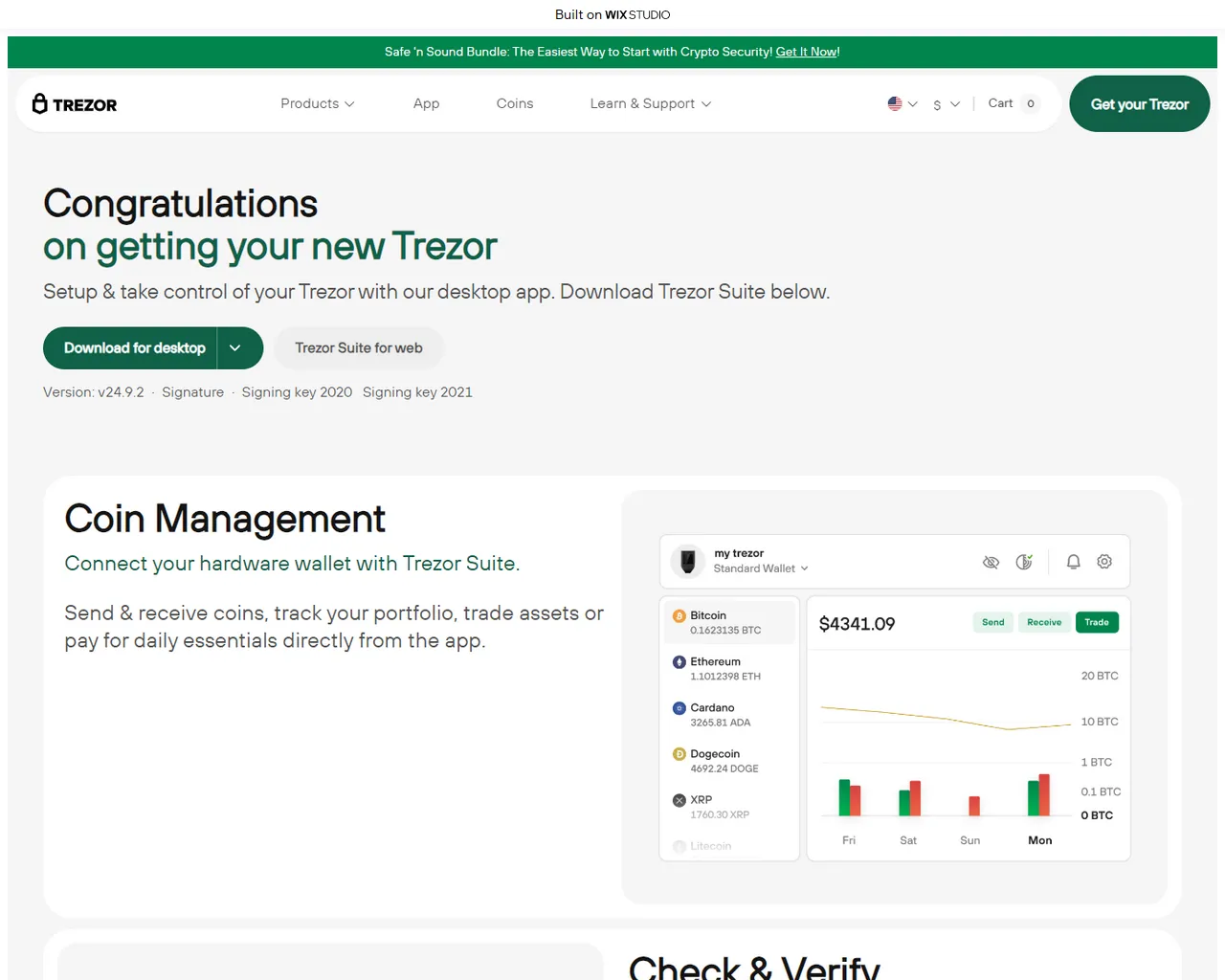
Task: Toggle the hide balances eye icon
Action: [991, 562]
